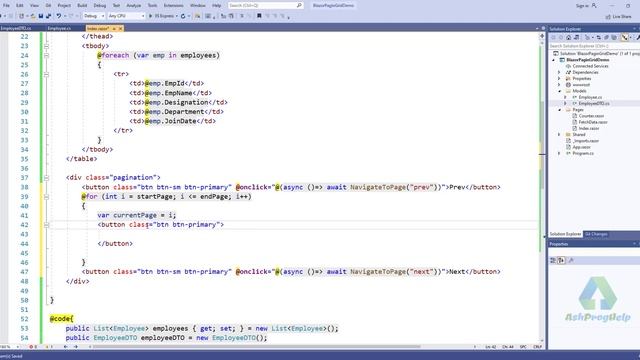Open the Any CPU platform dropdown

point(127,16)
